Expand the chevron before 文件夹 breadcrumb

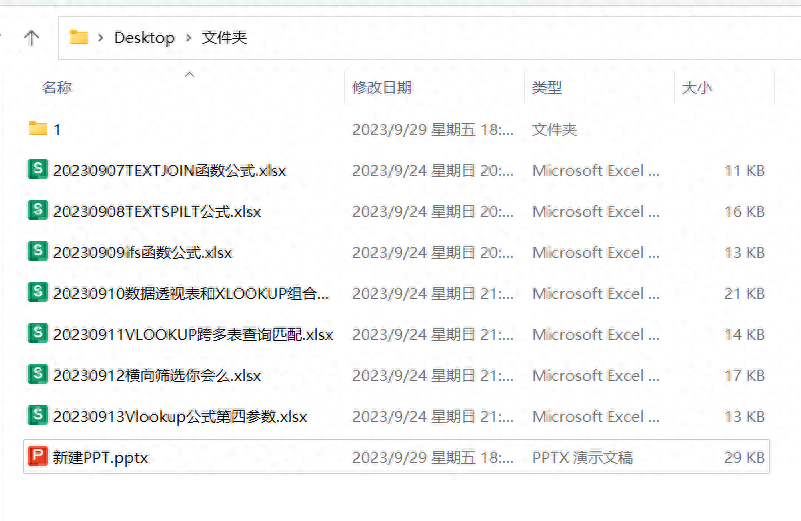click(x=189, y=38)
